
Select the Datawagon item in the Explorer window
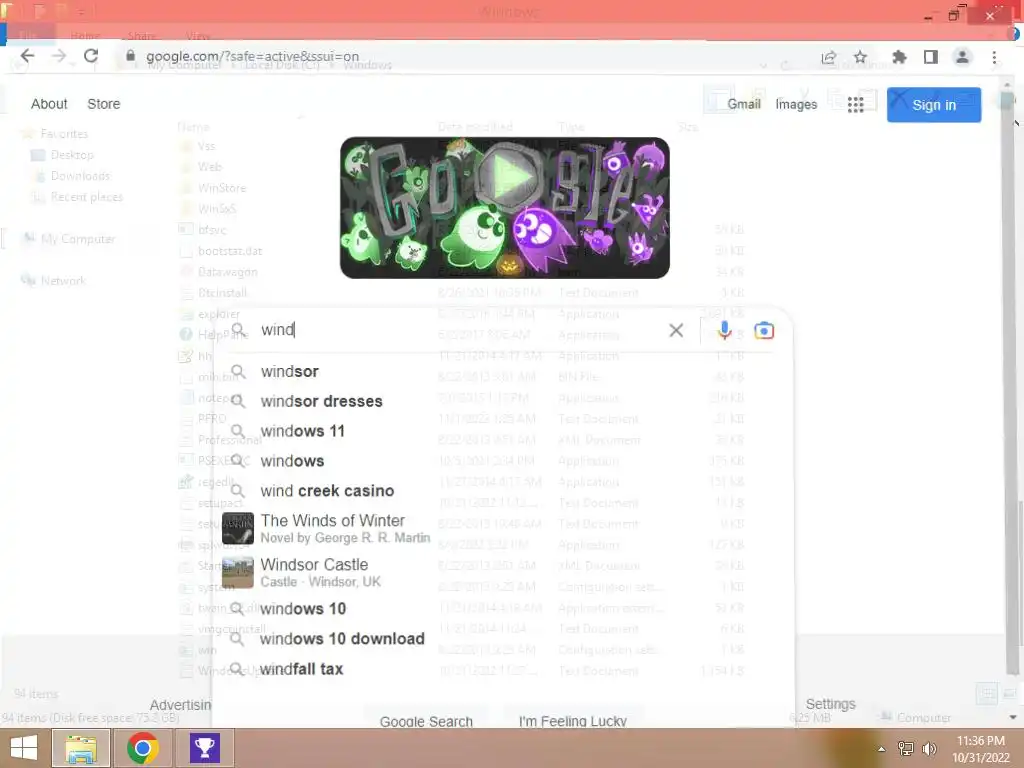pyautogui.click(x=227, y=272)
